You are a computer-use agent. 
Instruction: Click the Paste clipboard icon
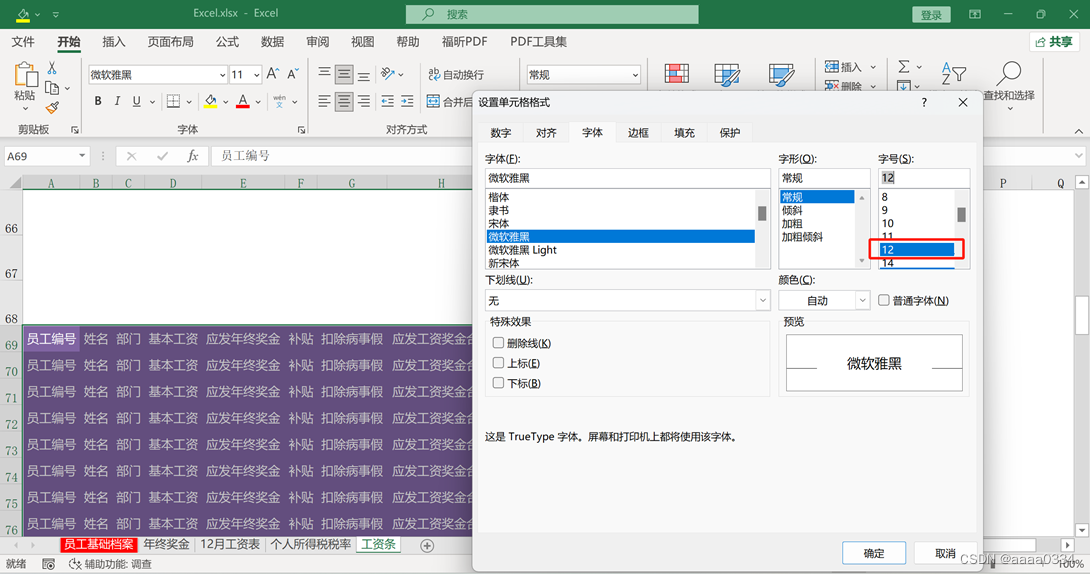point(24,75)
